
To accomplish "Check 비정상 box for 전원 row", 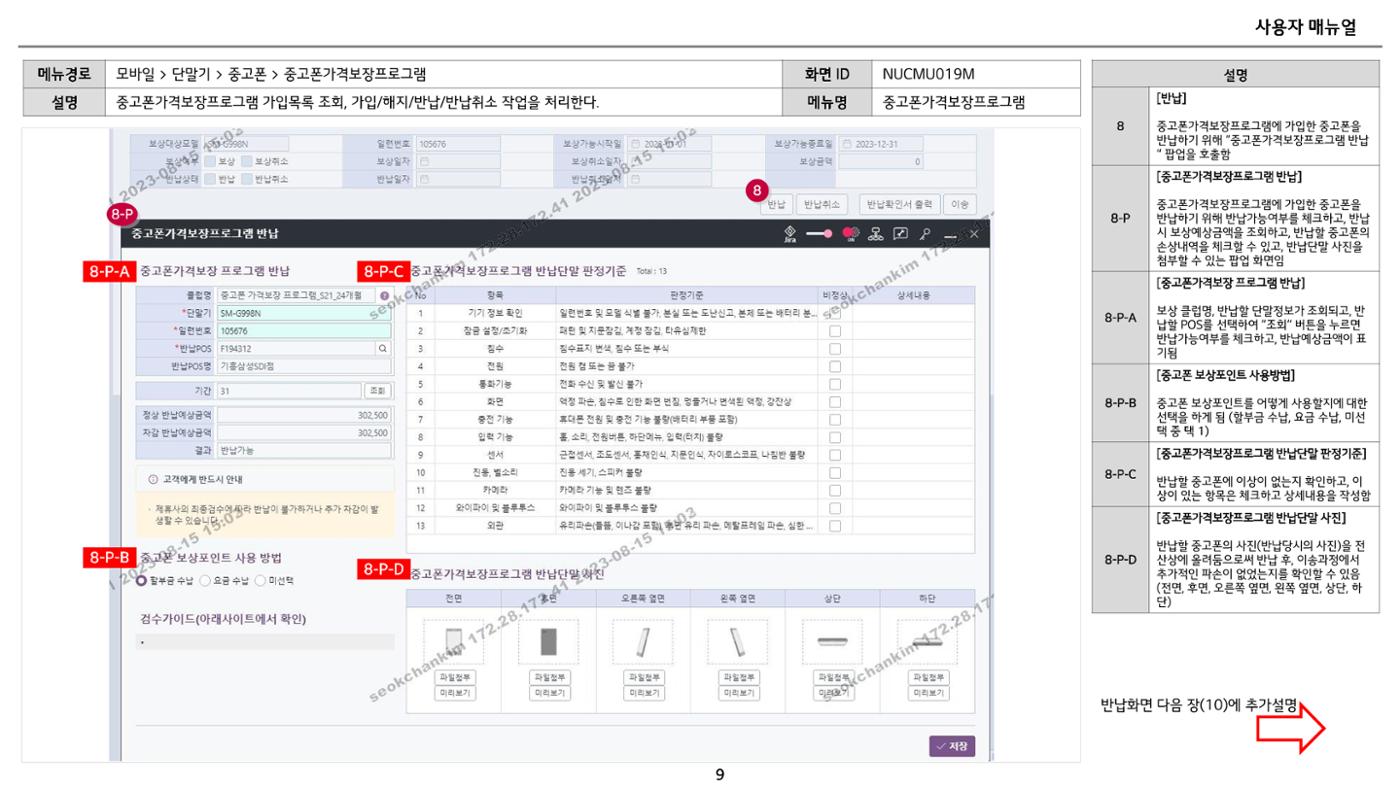I will 834,366.
